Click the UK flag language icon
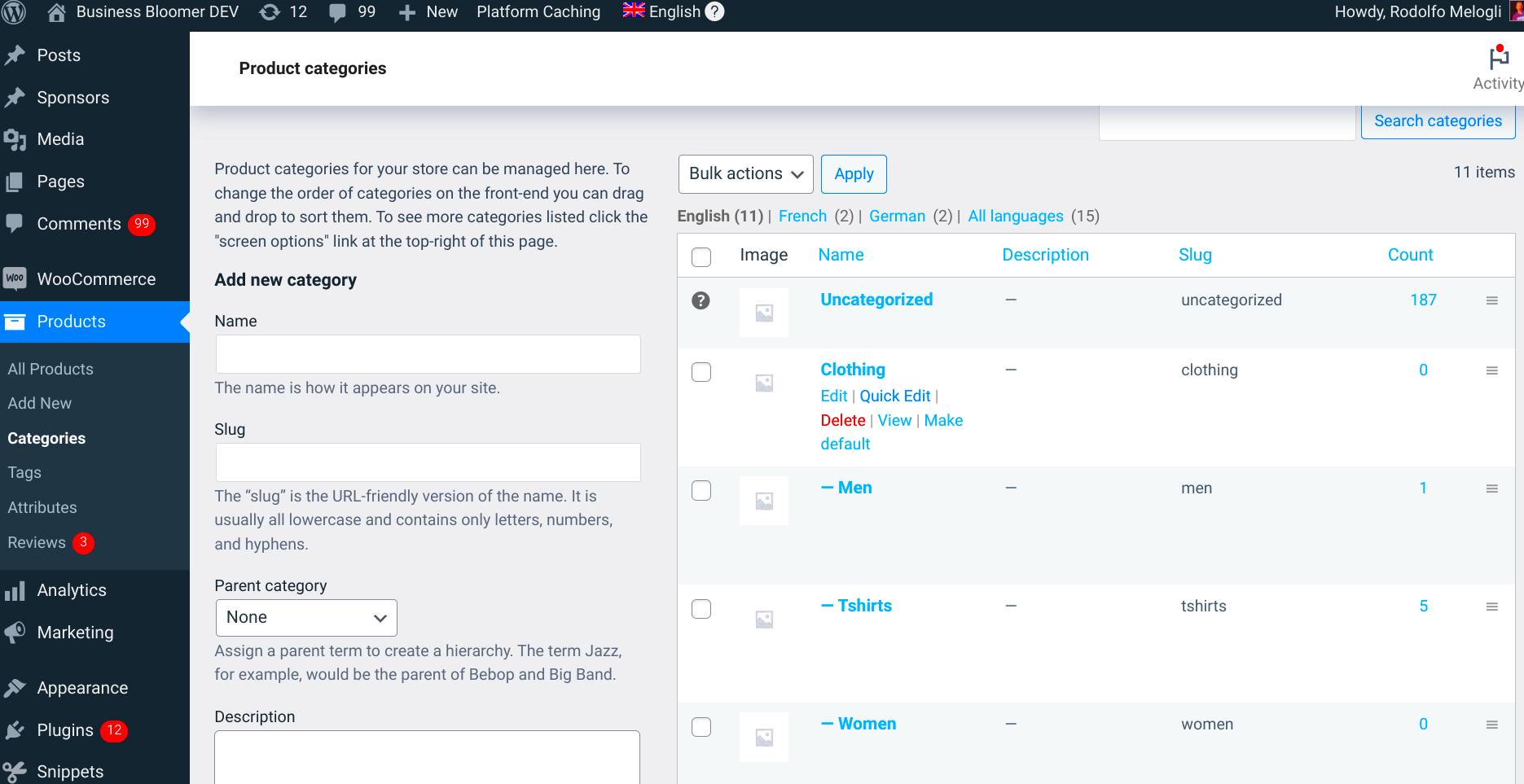1524x784 pixels. coord(634,10)
